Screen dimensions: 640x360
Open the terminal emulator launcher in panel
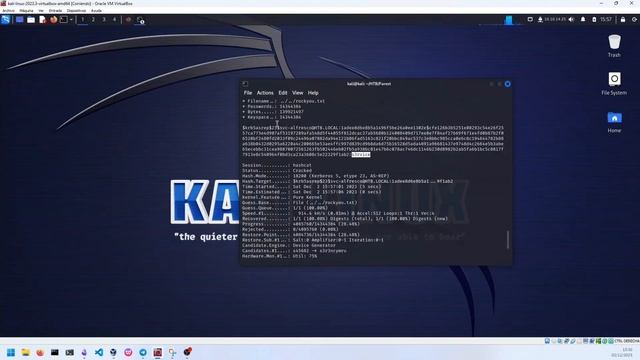point(64,20)
